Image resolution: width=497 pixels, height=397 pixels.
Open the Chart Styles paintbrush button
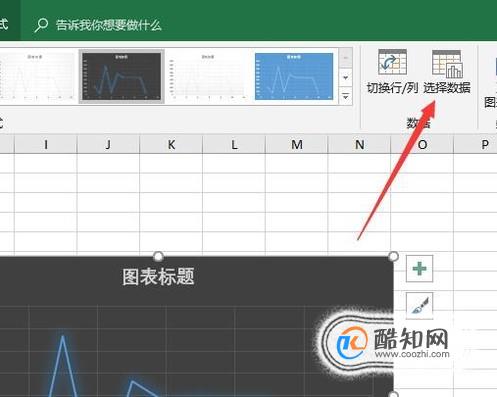tap(419, 306)
